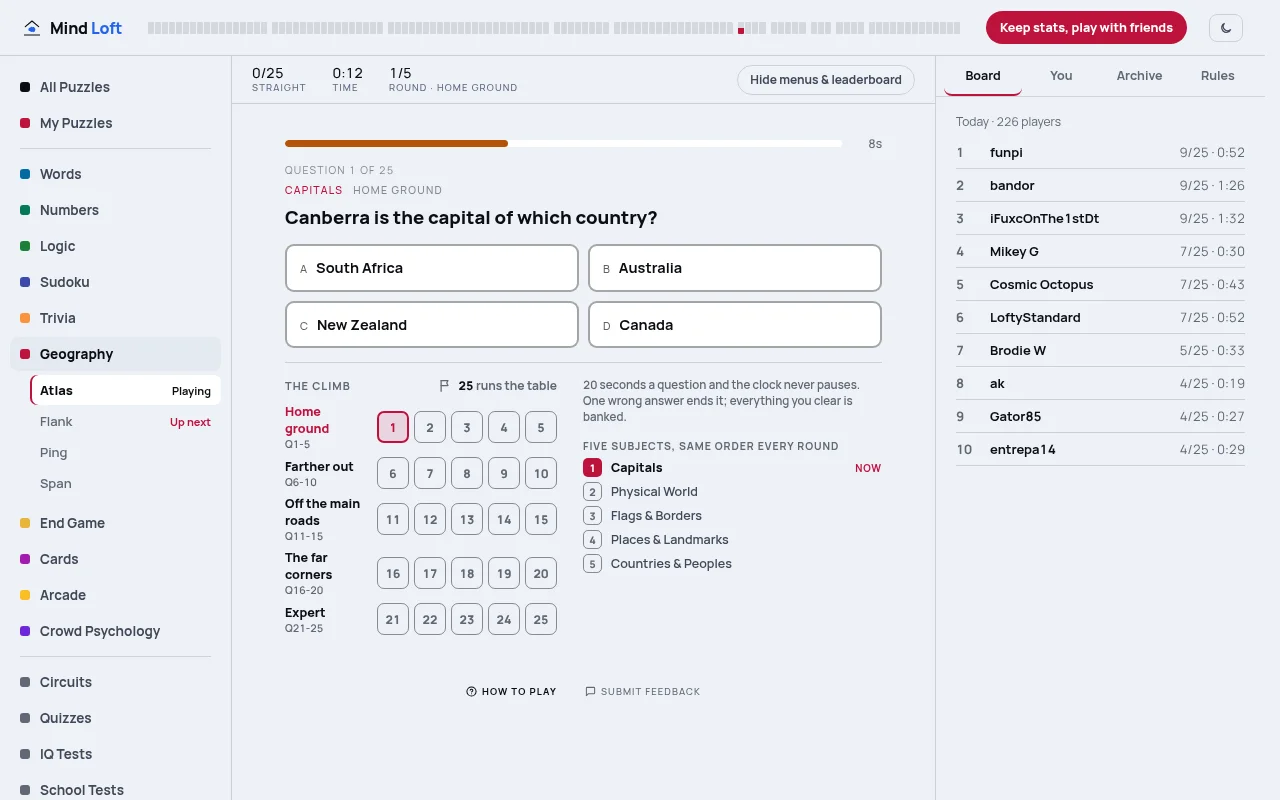Click the question timer progress bar
The image size is (1280, 800).
pos(563,144)
